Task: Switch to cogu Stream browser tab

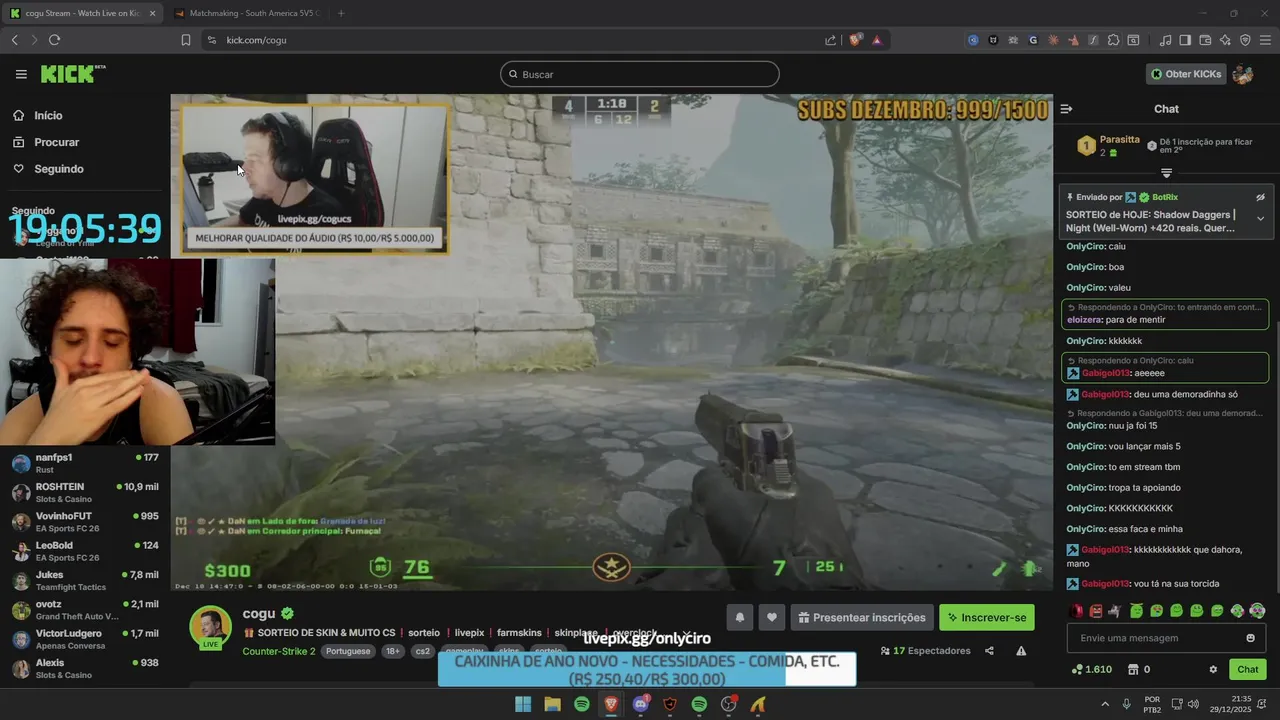Action: (x=80, y=13)
